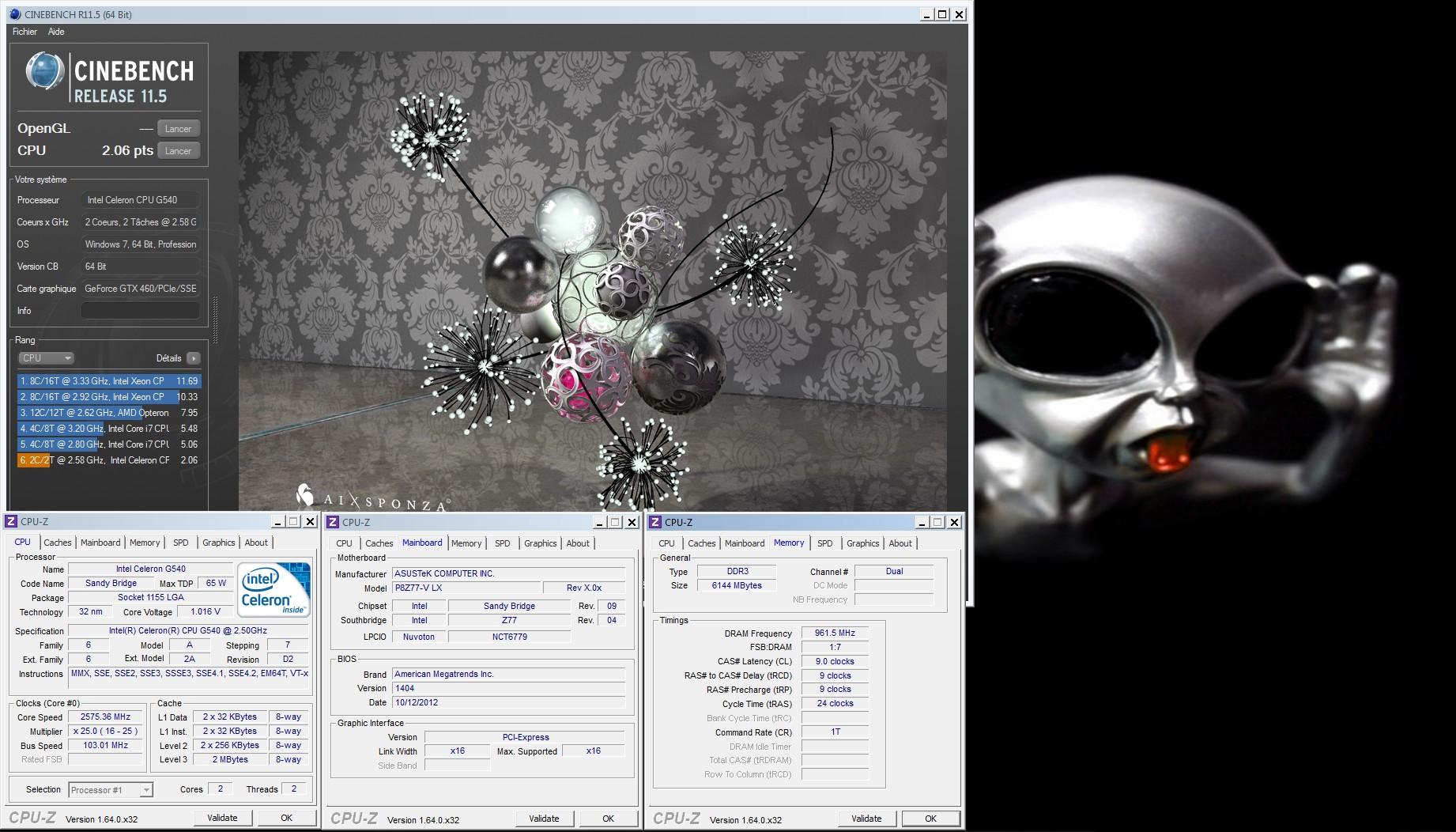Open About tab in first CPU-Z window
Screen dimensions: 1456x832
click(x=256, y=543)
